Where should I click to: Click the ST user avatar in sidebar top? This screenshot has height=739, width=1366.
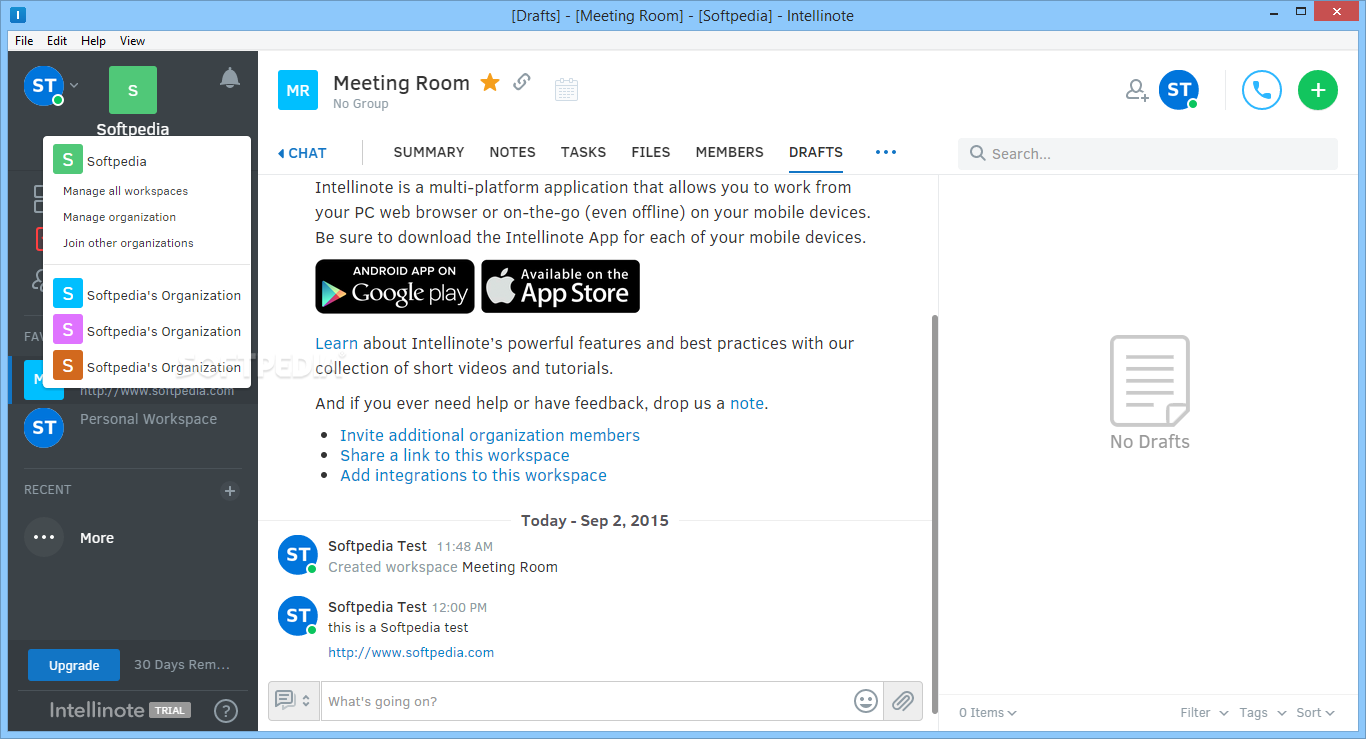pyautogui.click(x=44, y=86)
